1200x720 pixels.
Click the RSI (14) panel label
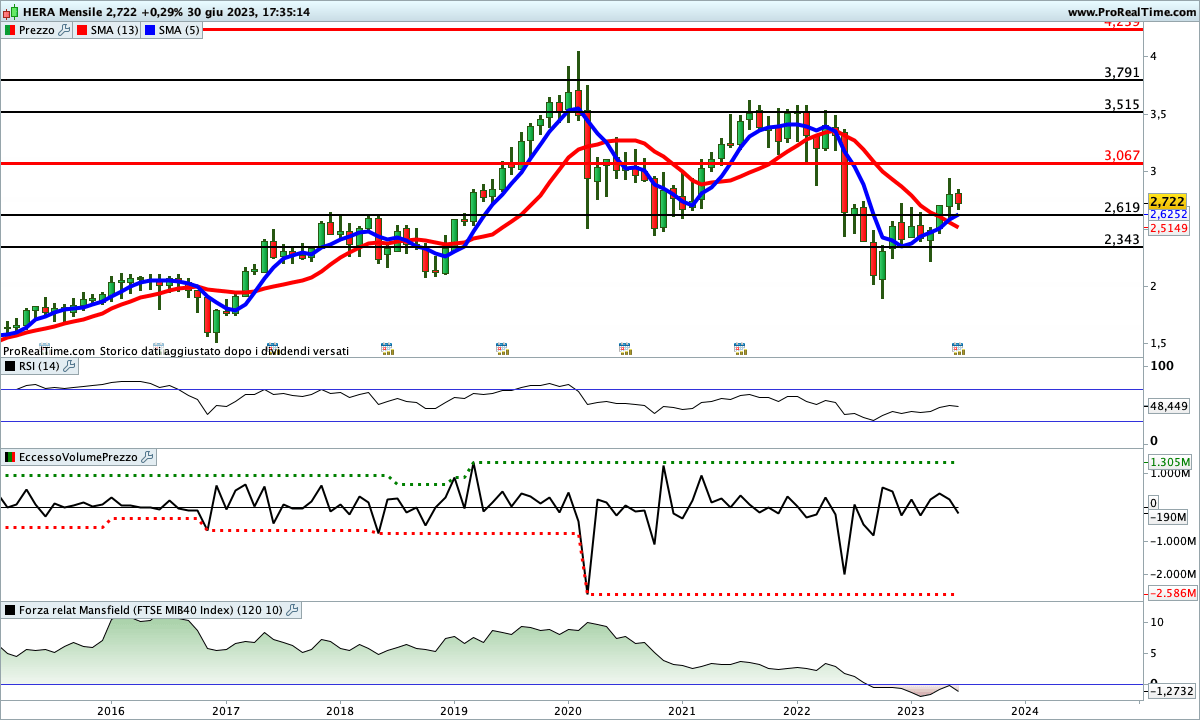tap(39, 366)
